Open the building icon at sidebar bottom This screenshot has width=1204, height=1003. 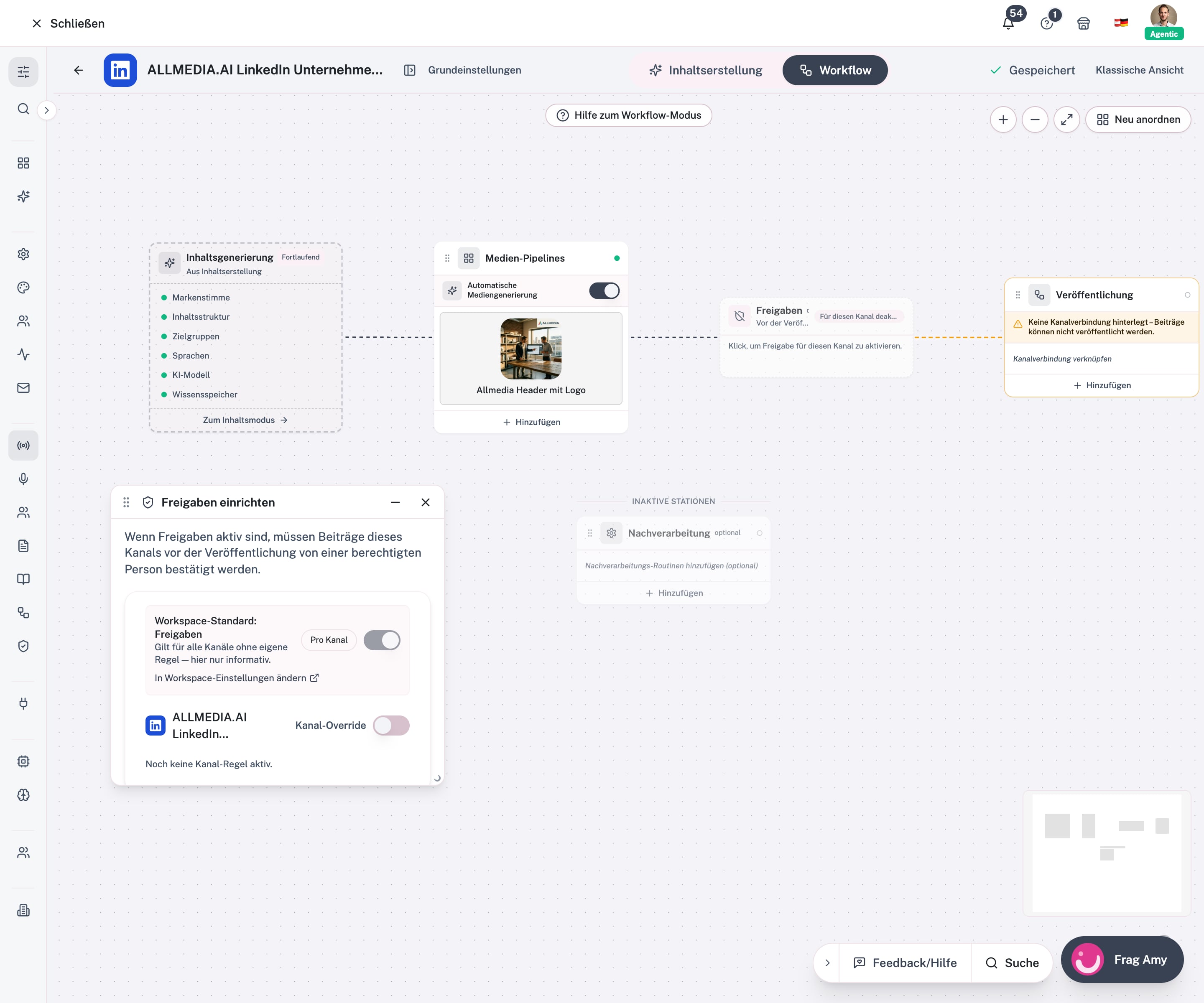23,910
